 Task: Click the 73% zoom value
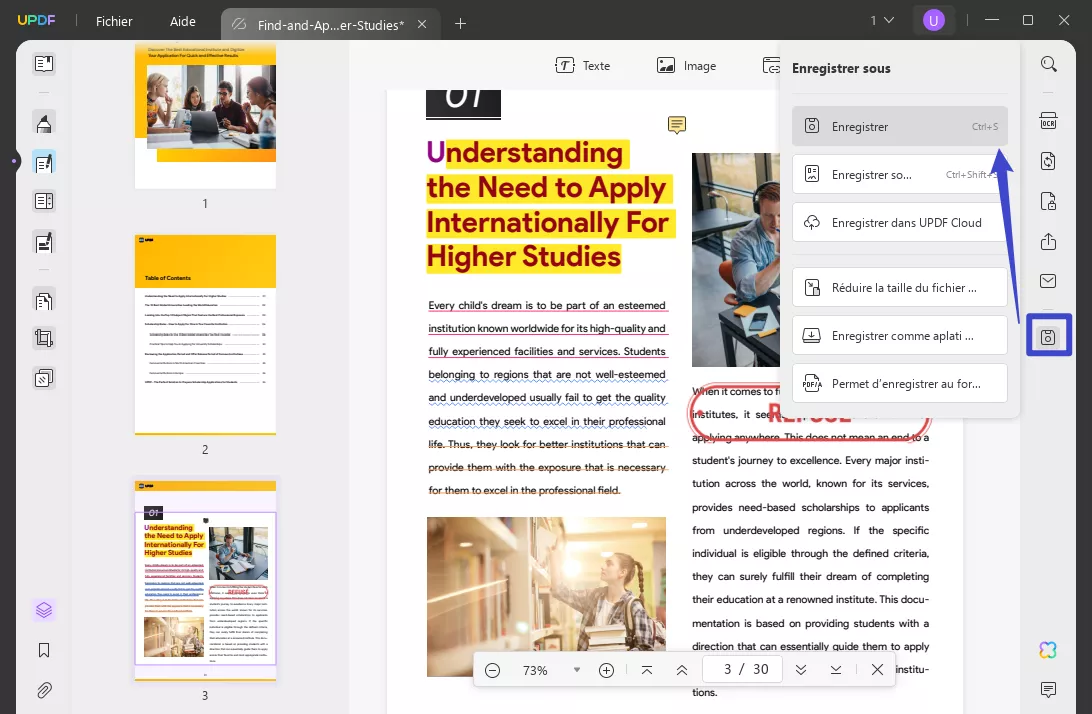point(535,670)
